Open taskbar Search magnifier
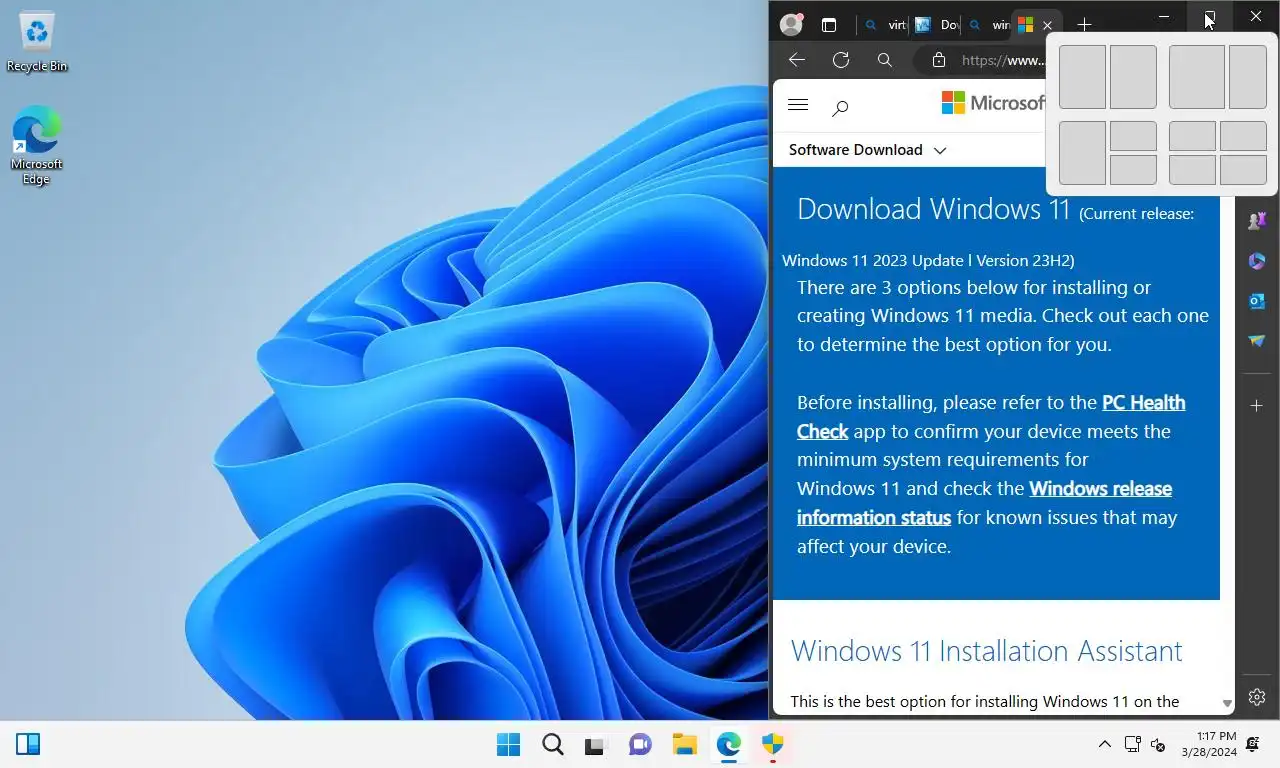 coord(552,744)
